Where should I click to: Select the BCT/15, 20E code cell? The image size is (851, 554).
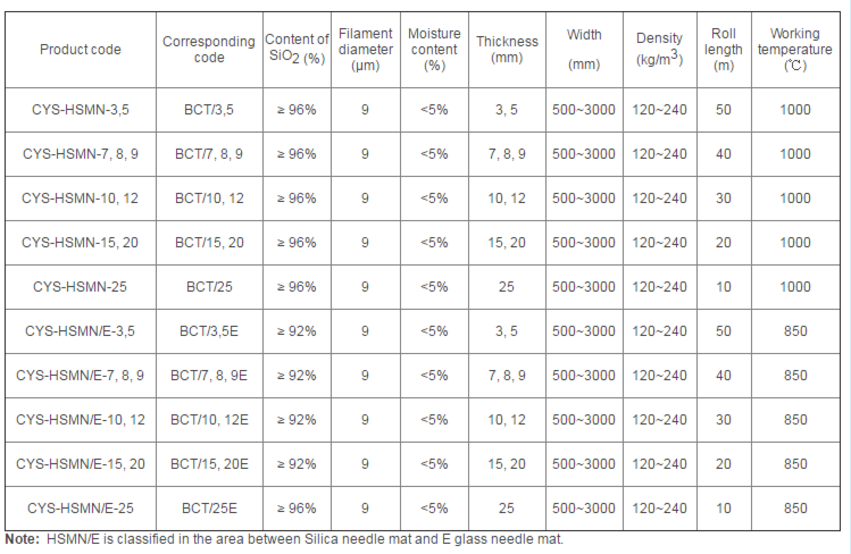208,464
